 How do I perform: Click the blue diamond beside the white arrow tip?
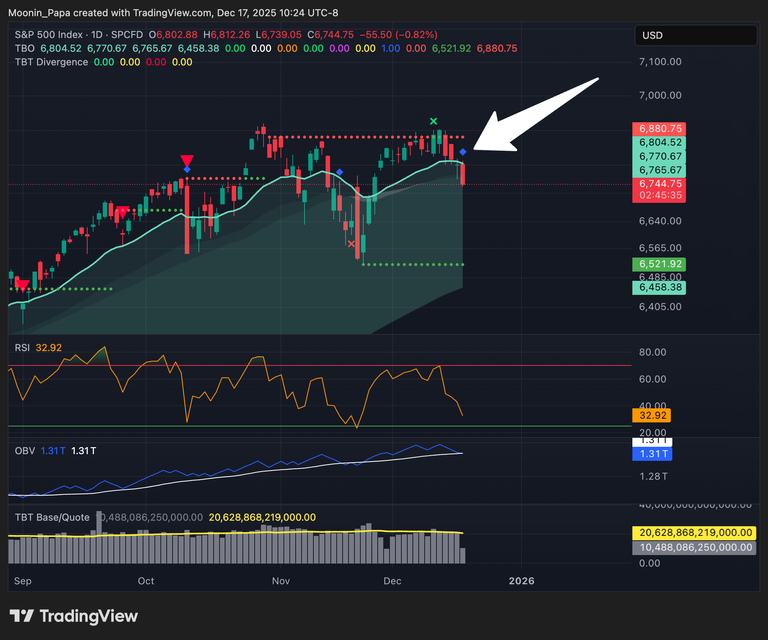tap(463, 151)
